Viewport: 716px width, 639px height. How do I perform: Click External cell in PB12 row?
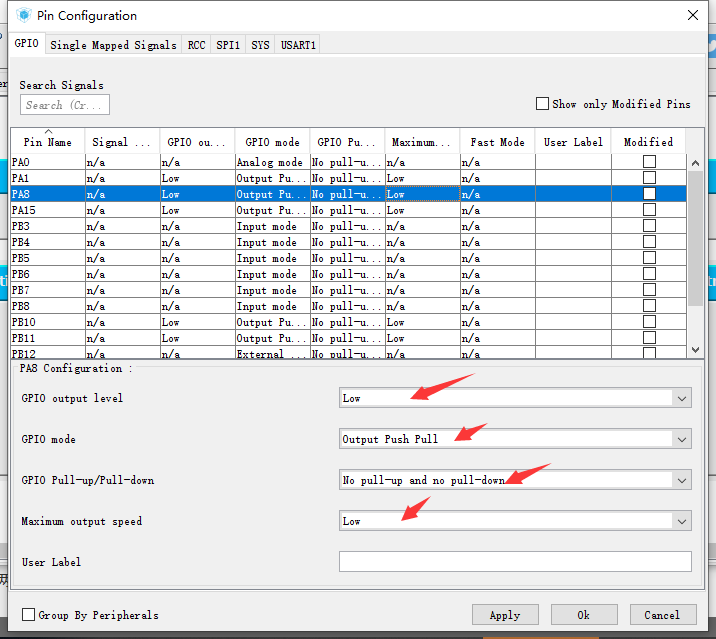272,353
